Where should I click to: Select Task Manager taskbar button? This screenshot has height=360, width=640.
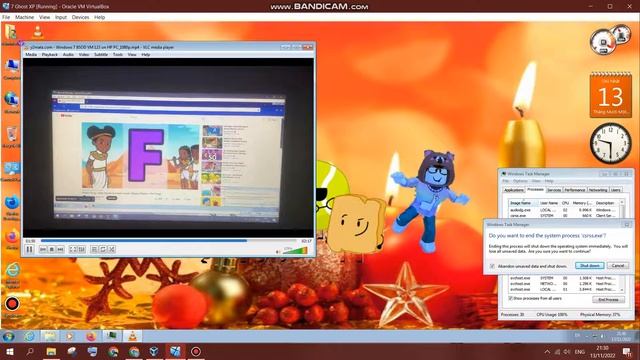[x=111, y=336]
